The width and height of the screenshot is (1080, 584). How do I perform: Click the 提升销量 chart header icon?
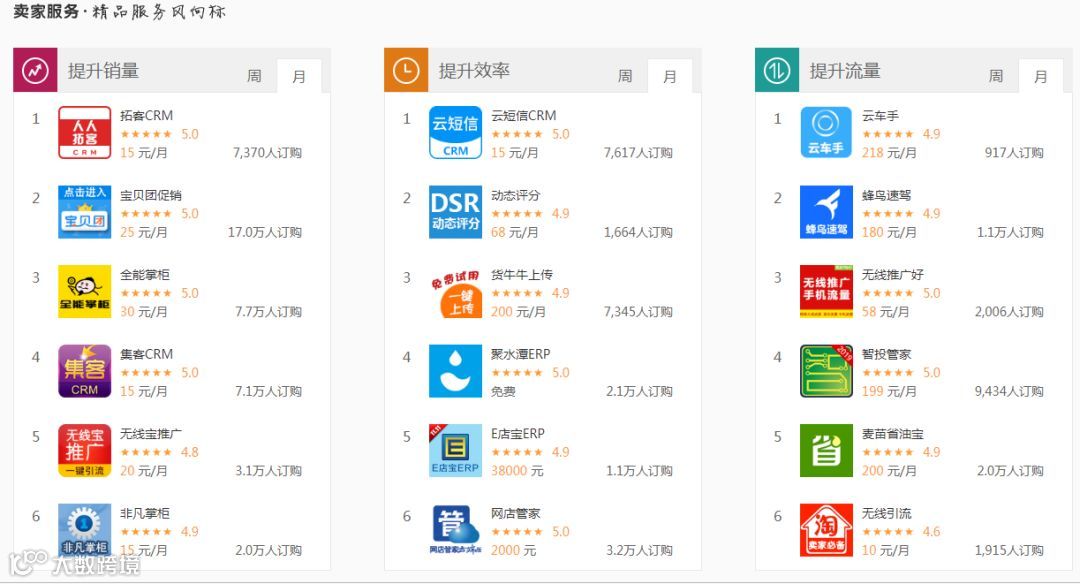coord(35,70)
